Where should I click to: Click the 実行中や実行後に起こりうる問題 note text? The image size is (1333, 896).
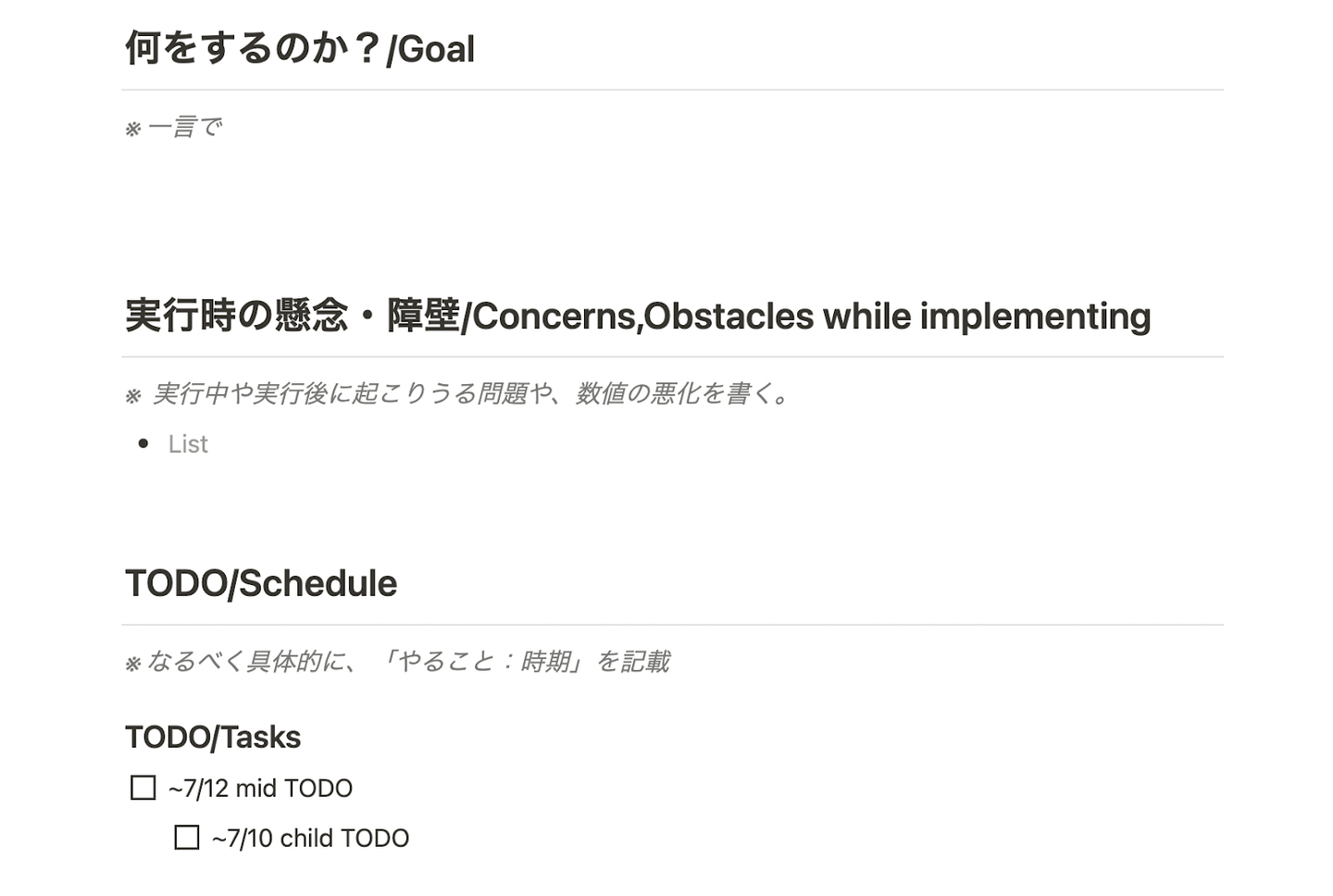pyautogui.click(x=472, y=394)
